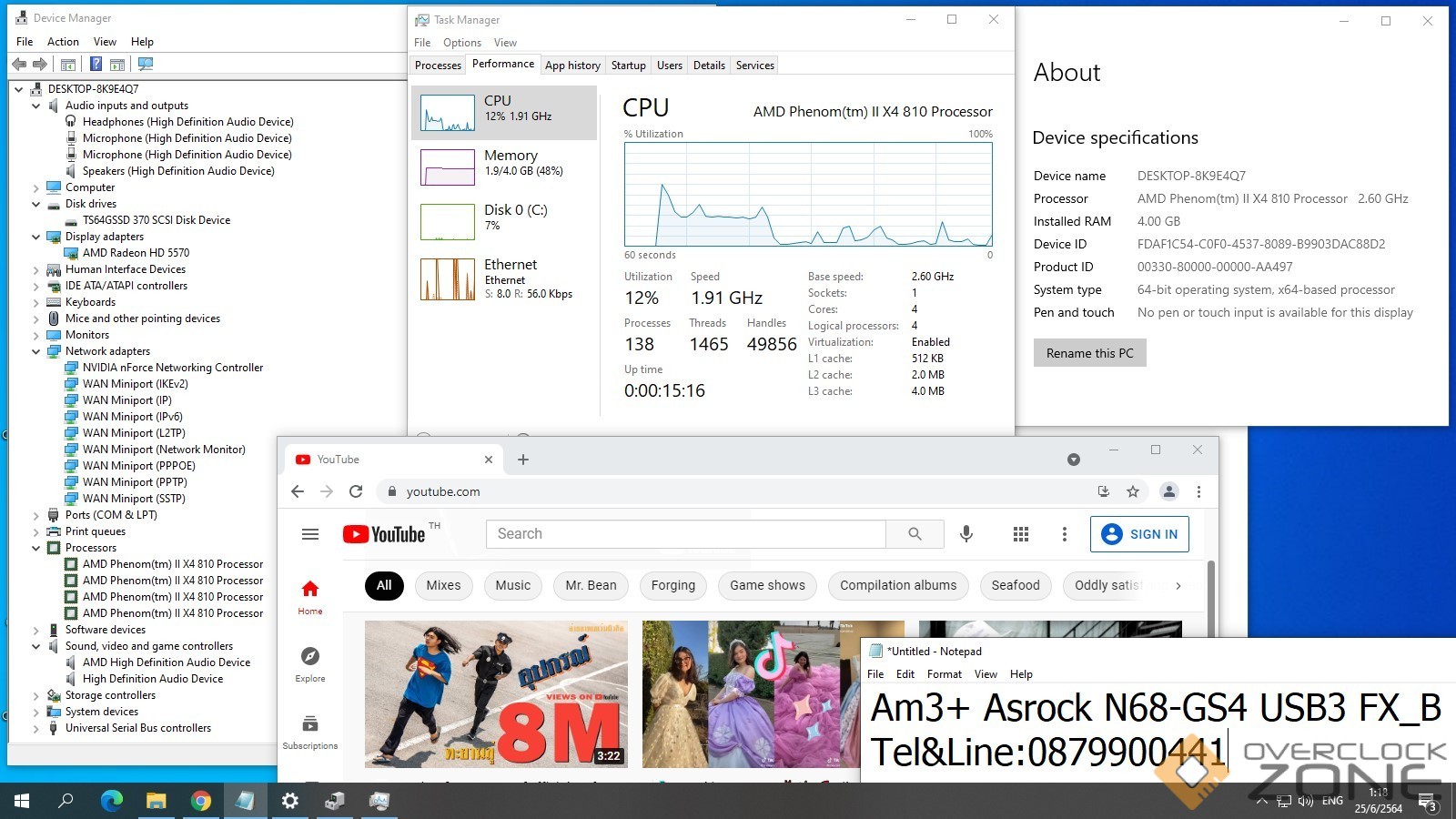Open Chrome from the taskbar
This screenshot has height=819, width=1456.
point(201,801)
